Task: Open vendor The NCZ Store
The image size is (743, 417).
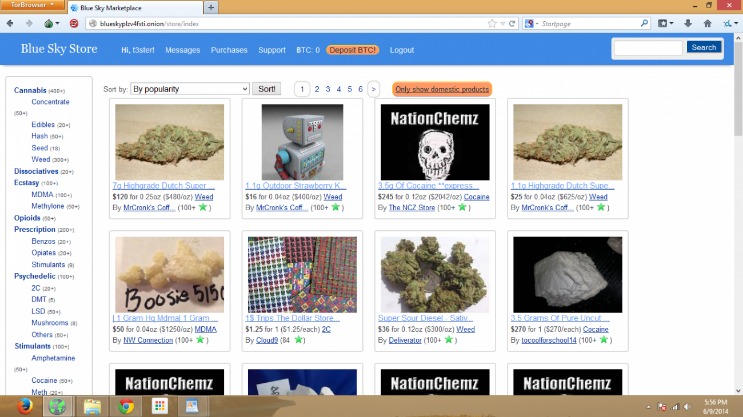Action: point(412,208)
